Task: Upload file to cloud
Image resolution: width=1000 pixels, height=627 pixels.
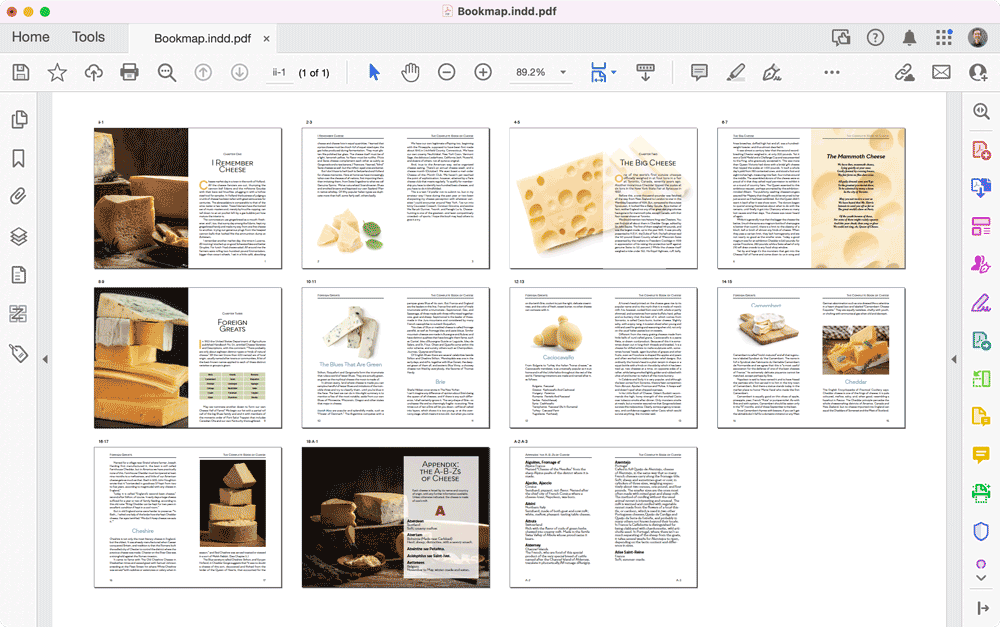Action: coord(94,72)
